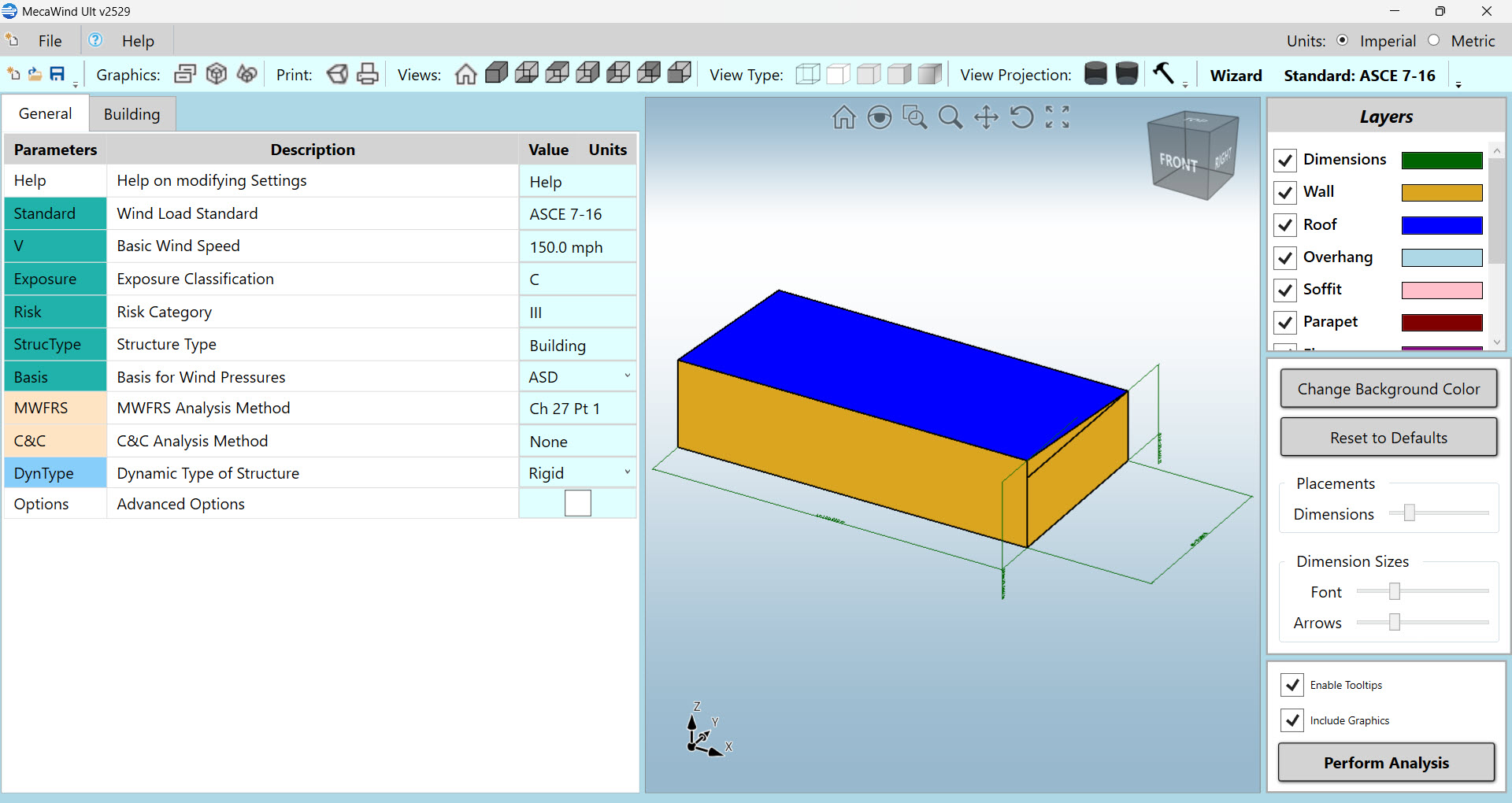Viewport: 1512px width, 803px height.
Task: Click the viewport zoom window icon
Action: click(914, 117)
